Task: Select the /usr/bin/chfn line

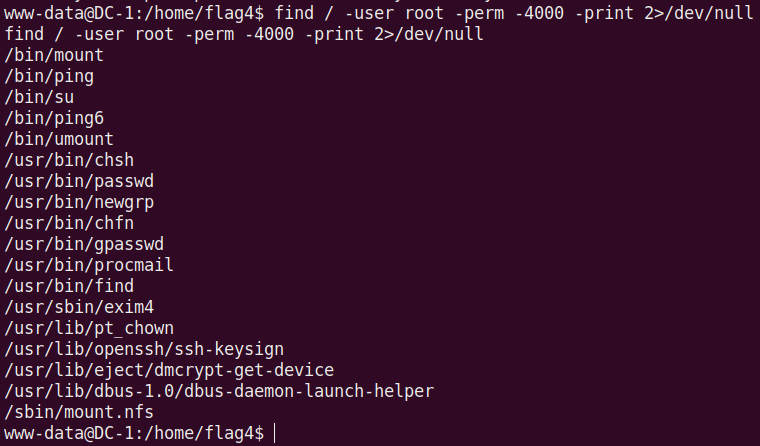Action: click(x=69, y=224)
